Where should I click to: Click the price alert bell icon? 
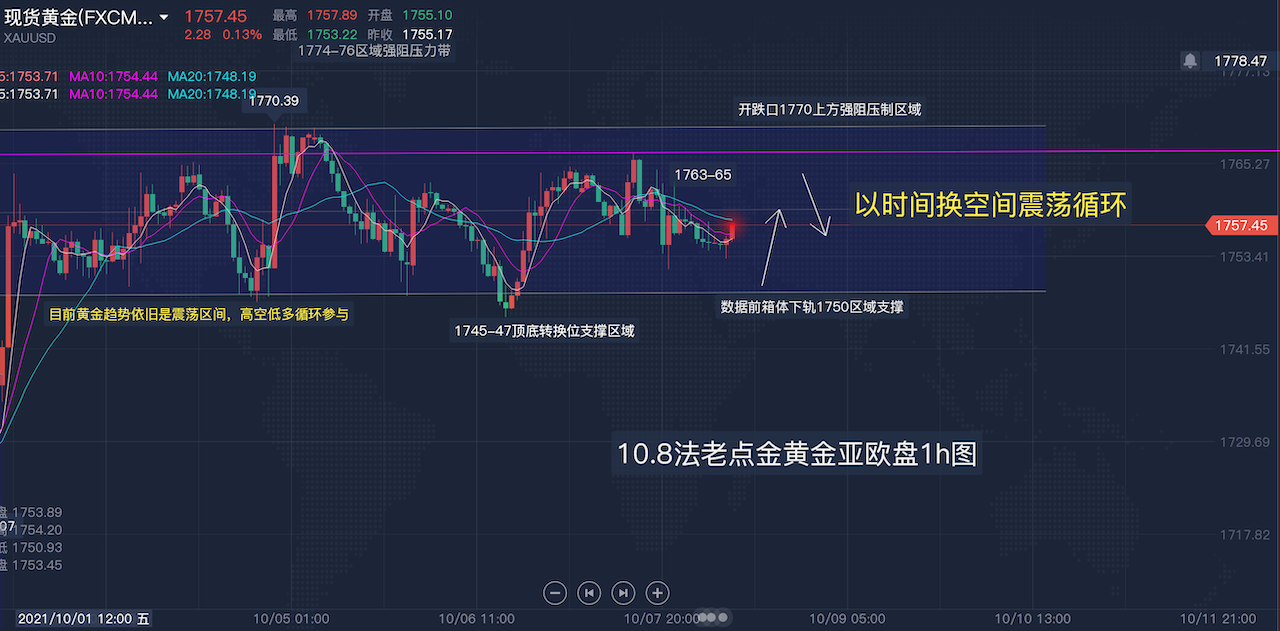tap(1190, 61)
